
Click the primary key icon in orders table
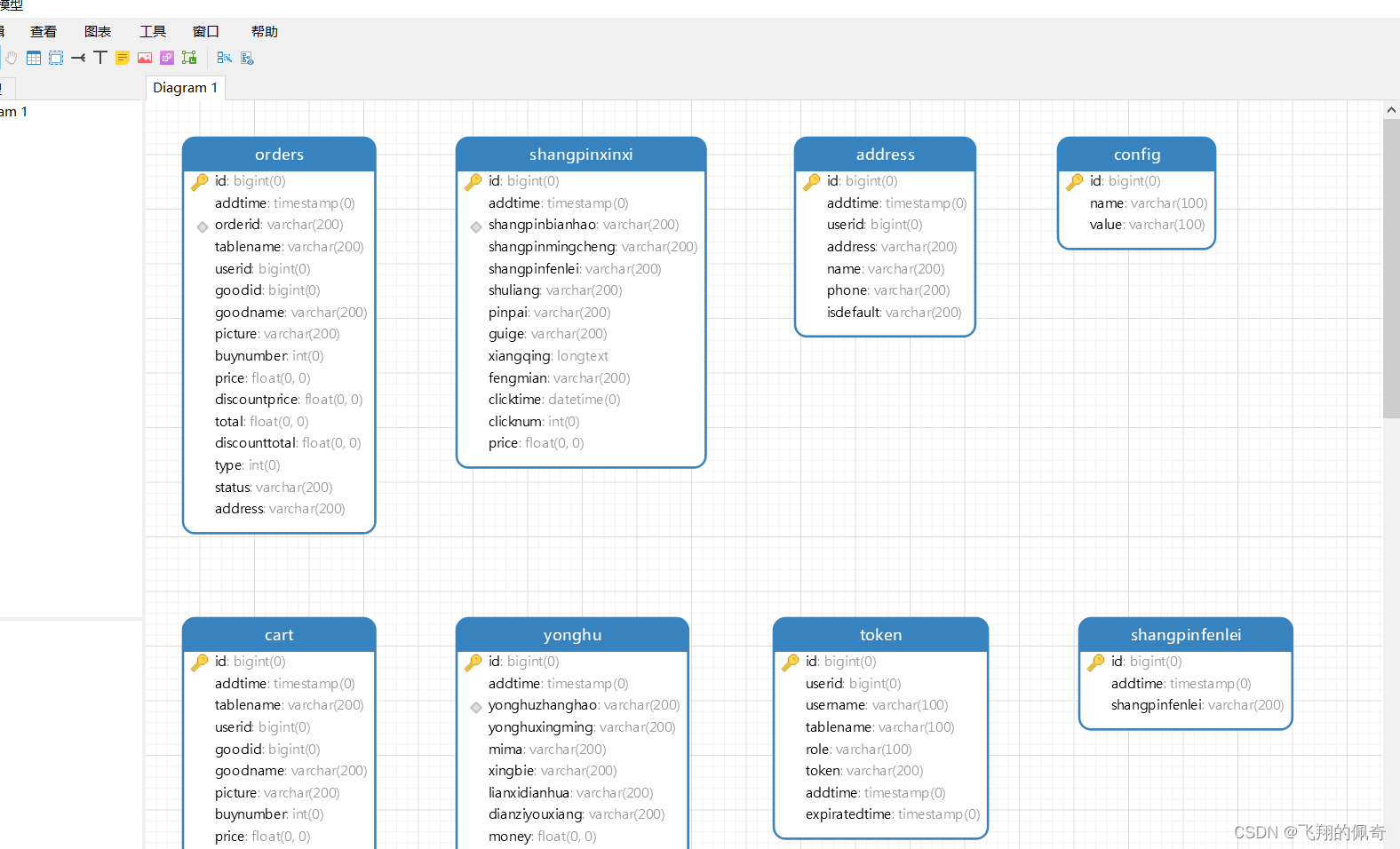pyautogui.click(x=200, y=181)
